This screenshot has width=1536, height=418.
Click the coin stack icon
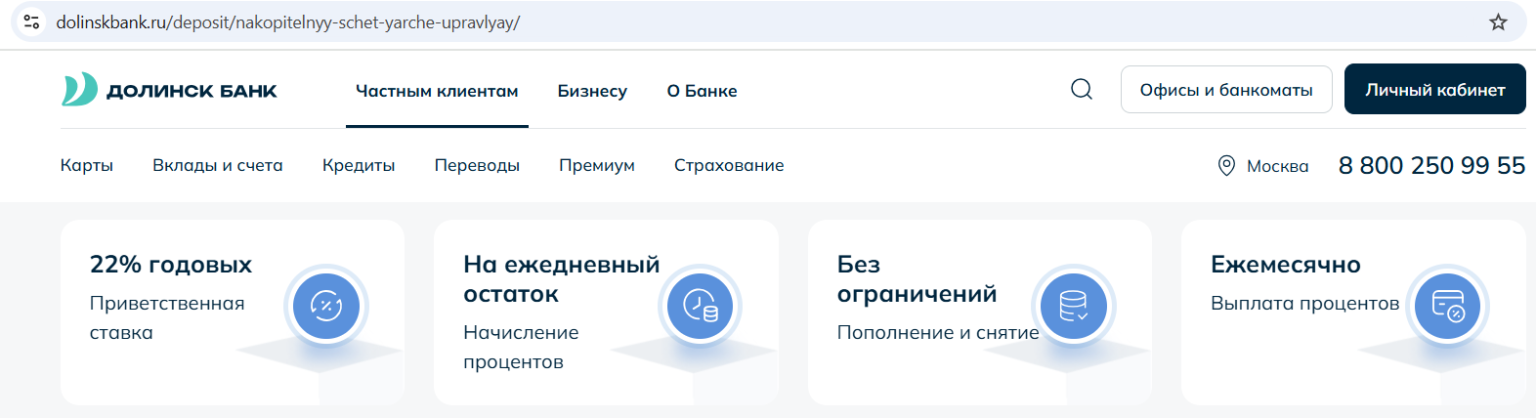pyautogui.click(x=1073, y=305)
